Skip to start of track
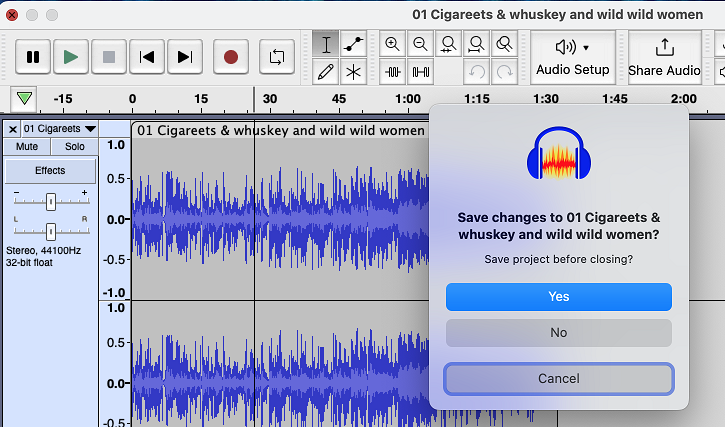This screenshot has width=725, height=427. pos(147,57)
